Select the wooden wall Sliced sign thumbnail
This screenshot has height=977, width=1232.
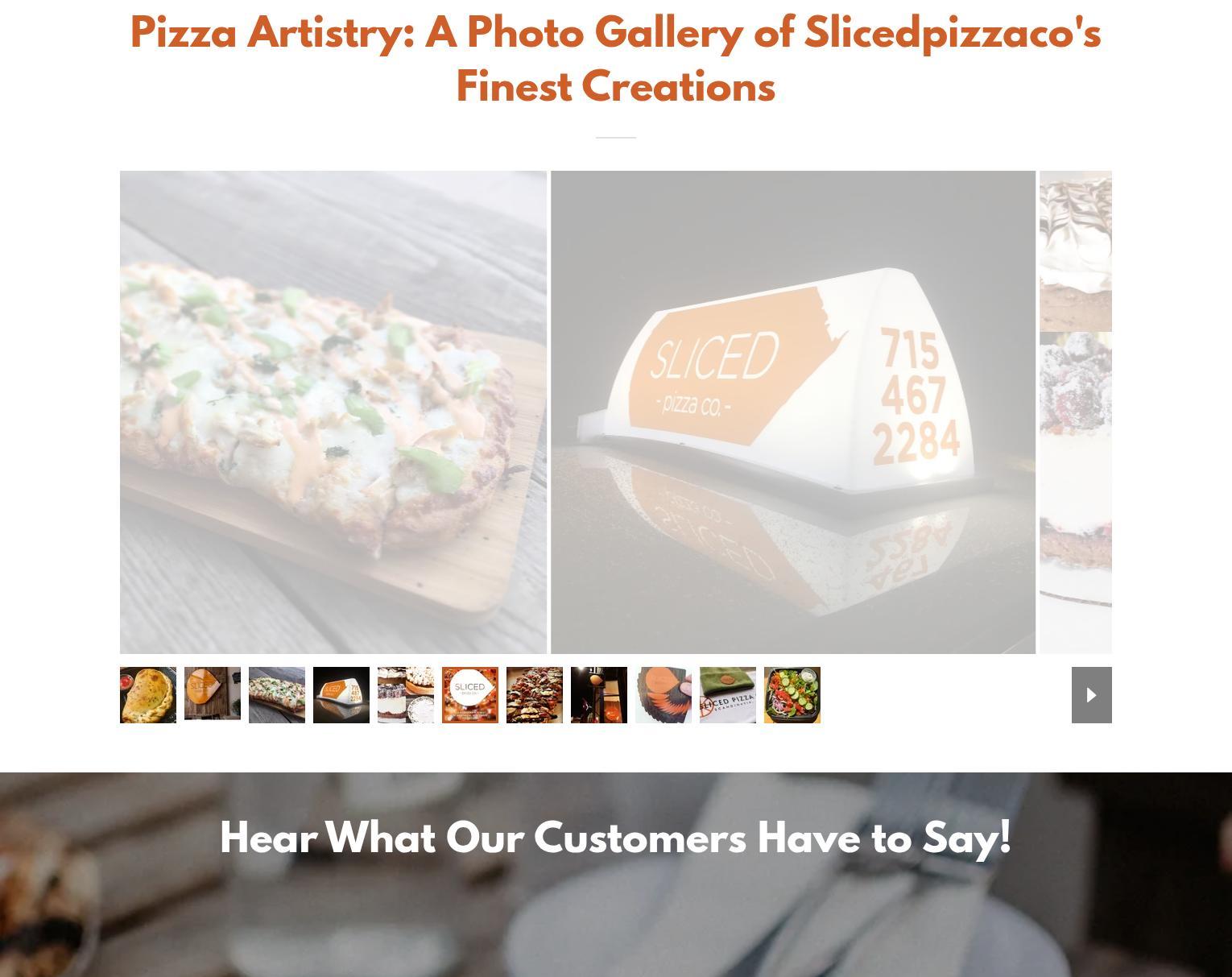pos(213,693)
